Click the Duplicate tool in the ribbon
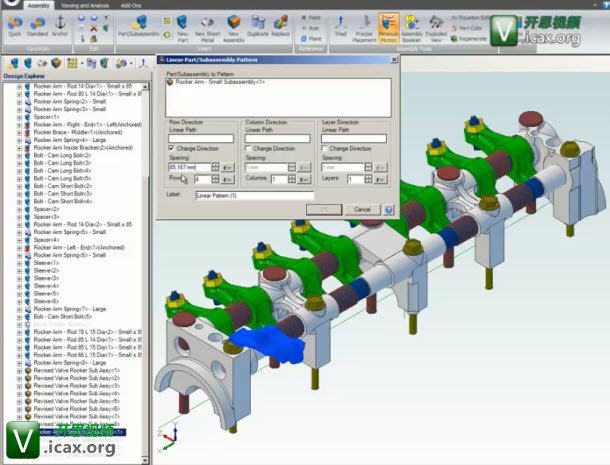The image size is (610, 465). pos(258,24)
